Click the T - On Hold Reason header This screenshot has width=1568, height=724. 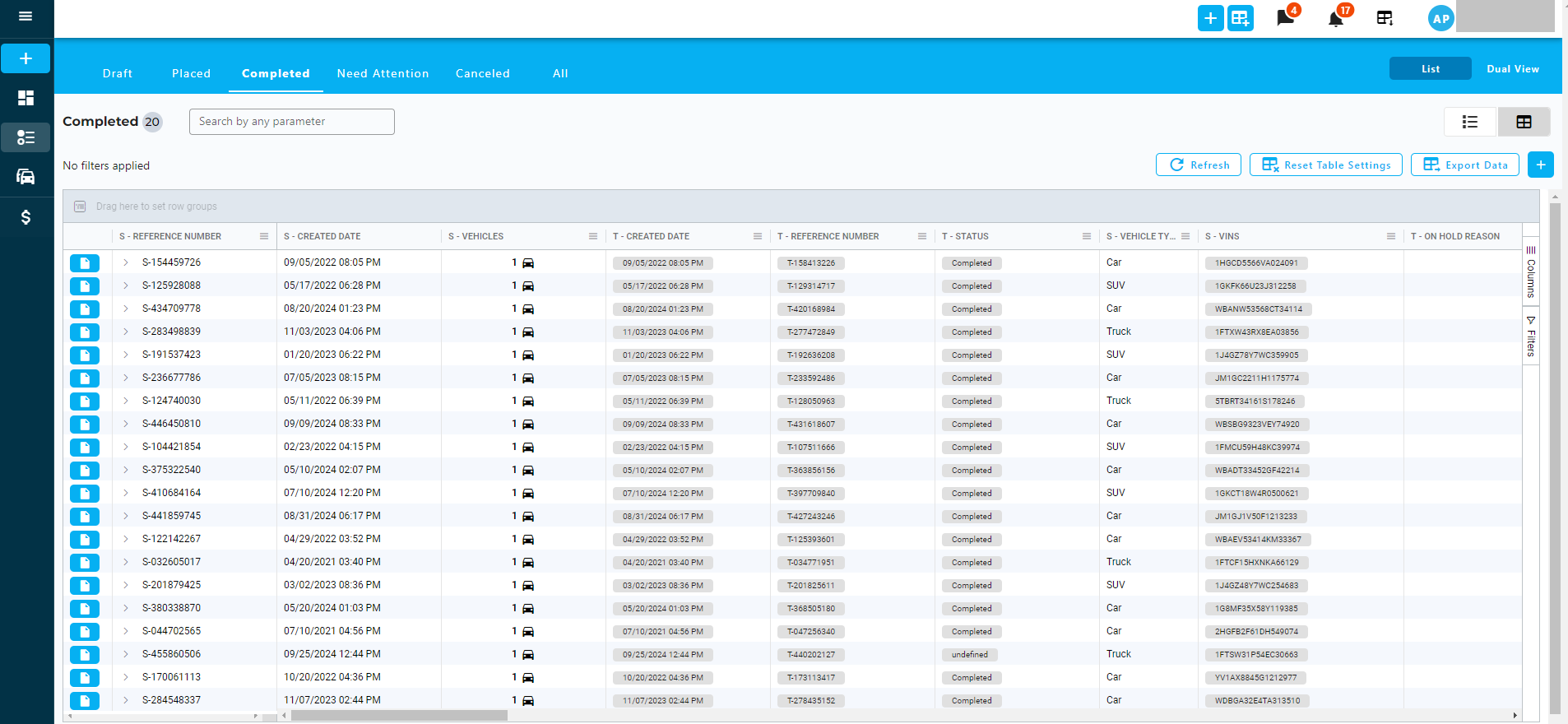pos(1455,236)
